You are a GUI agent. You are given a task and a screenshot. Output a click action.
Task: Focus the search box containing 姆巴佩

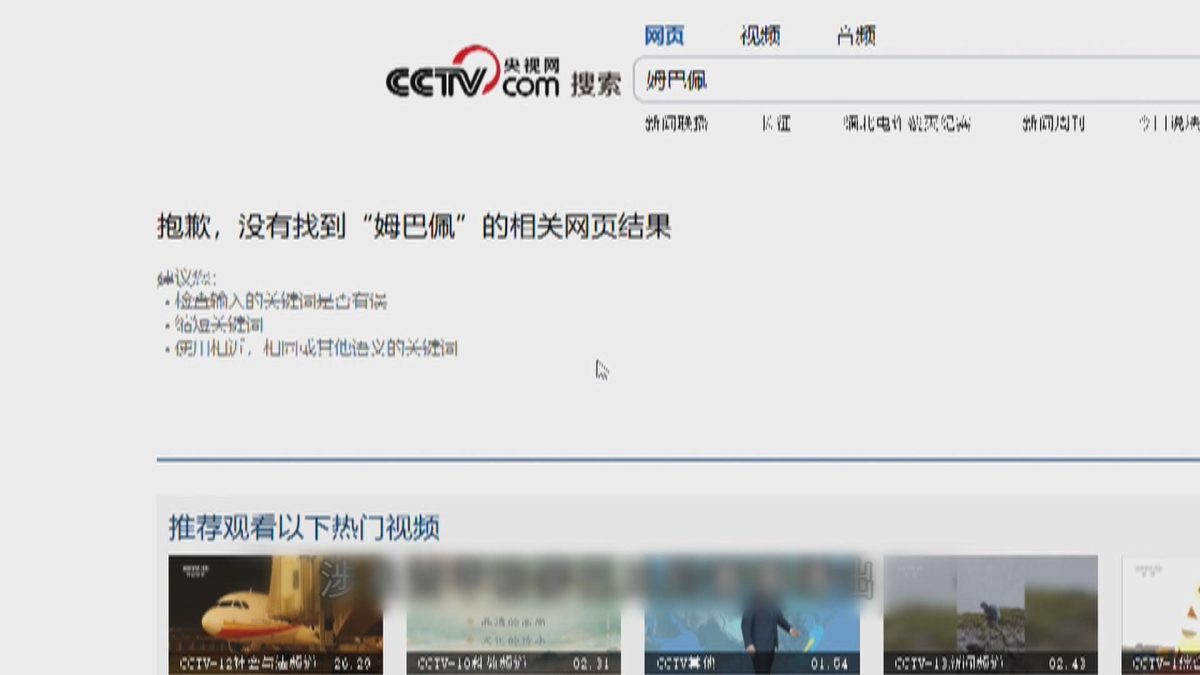(x=917, y=80)
